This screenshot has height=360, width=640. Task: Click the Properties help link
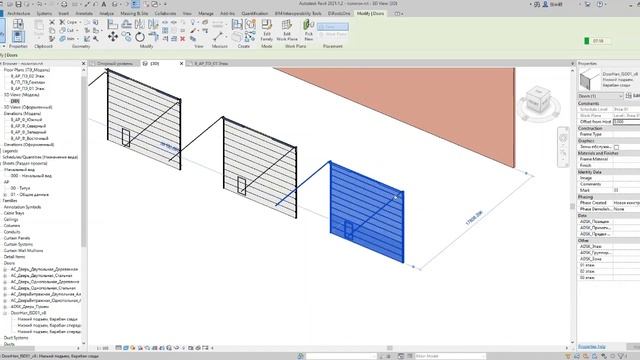[x=592, y=347]
